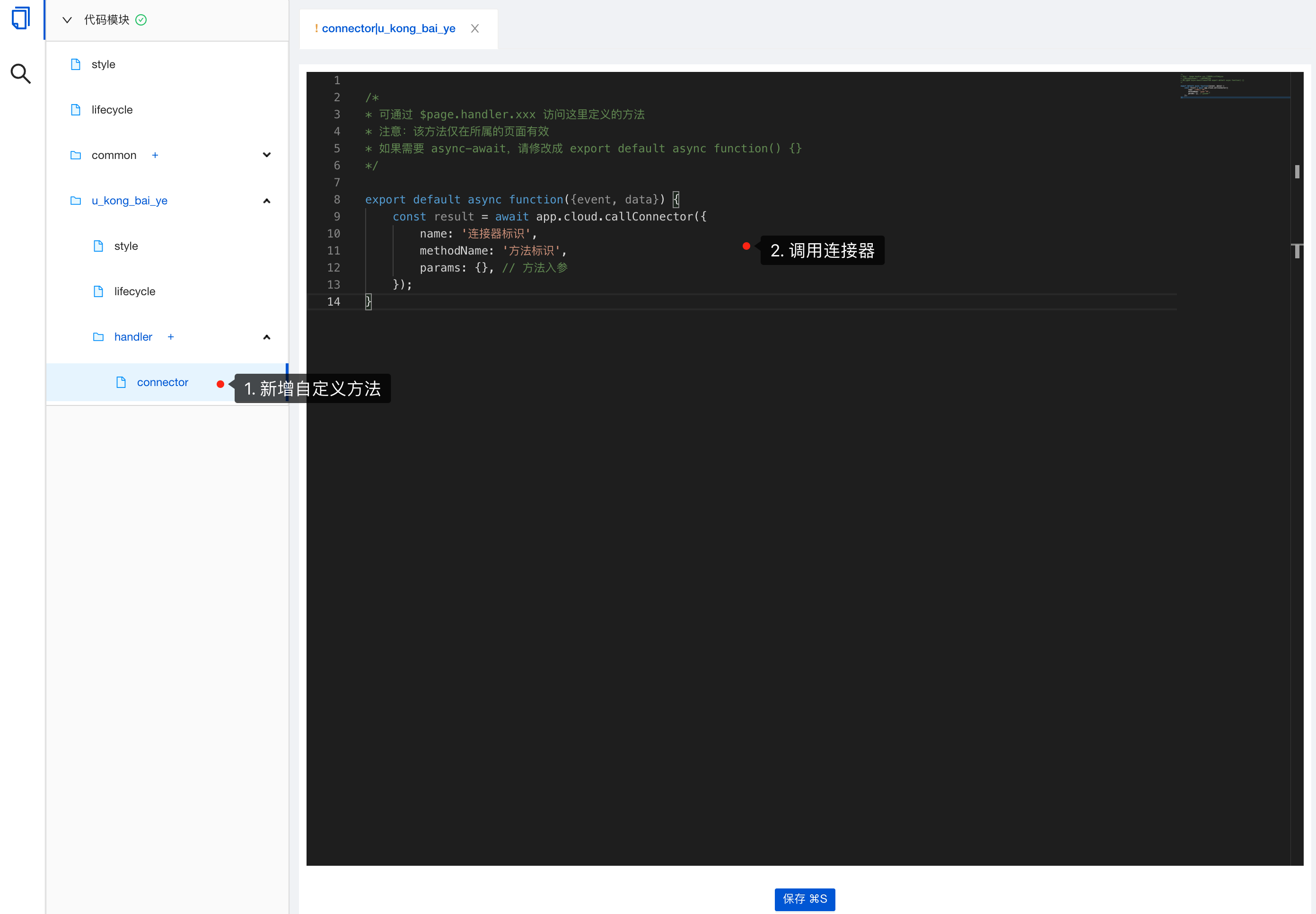The image size is (1316, 914).
Task: Click the editor vertical scrollbar marker
Action: pyautogui.click(x=1297, y=171)
